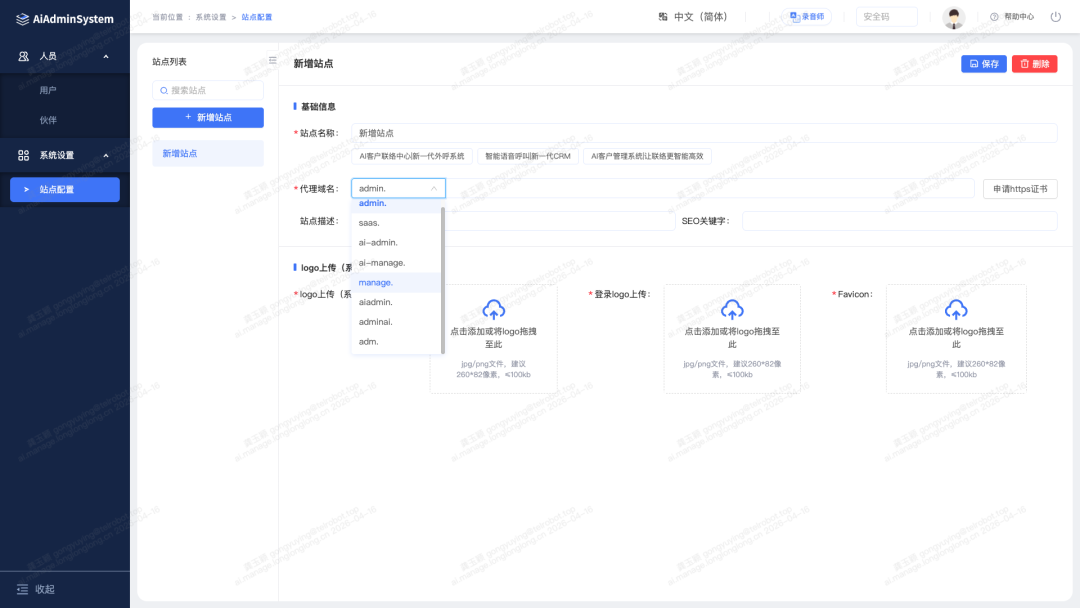Choose ai-admin. from the domain list
Screen dimensions: 1080x608
[x=378, y=242]
